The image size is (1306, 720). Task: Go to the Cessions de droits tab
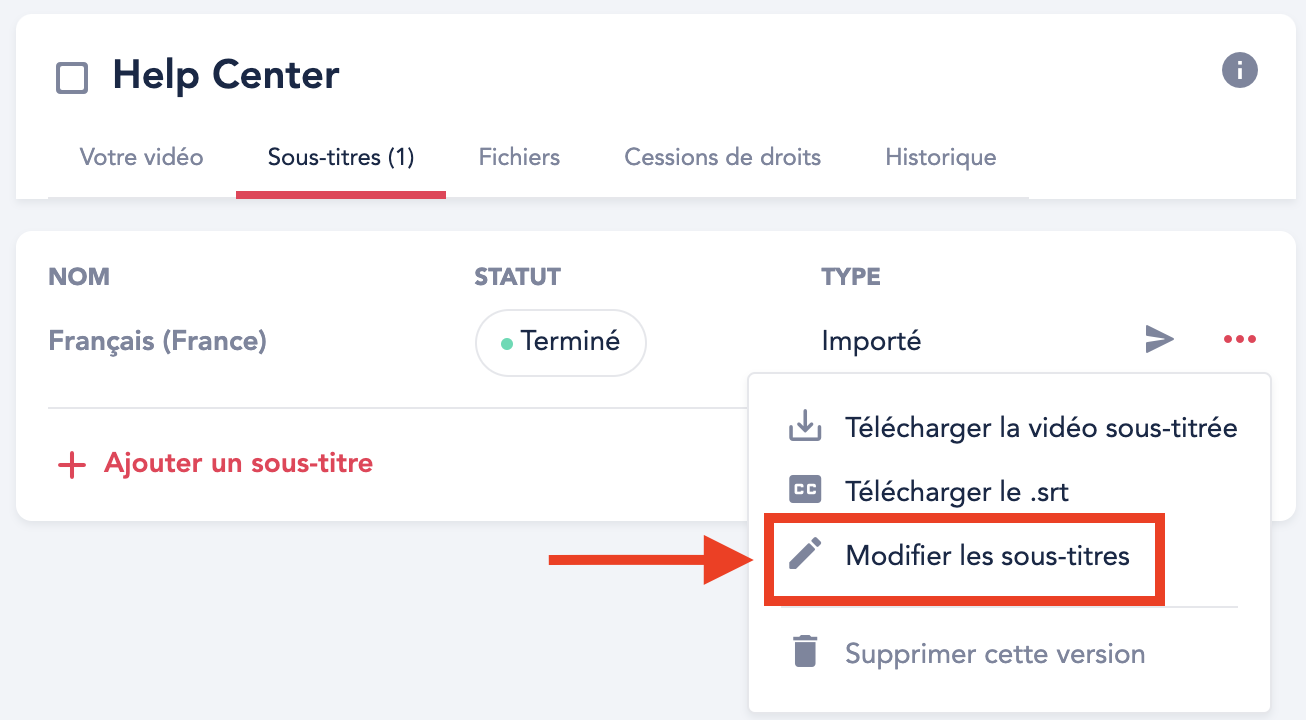click(723, 157)
